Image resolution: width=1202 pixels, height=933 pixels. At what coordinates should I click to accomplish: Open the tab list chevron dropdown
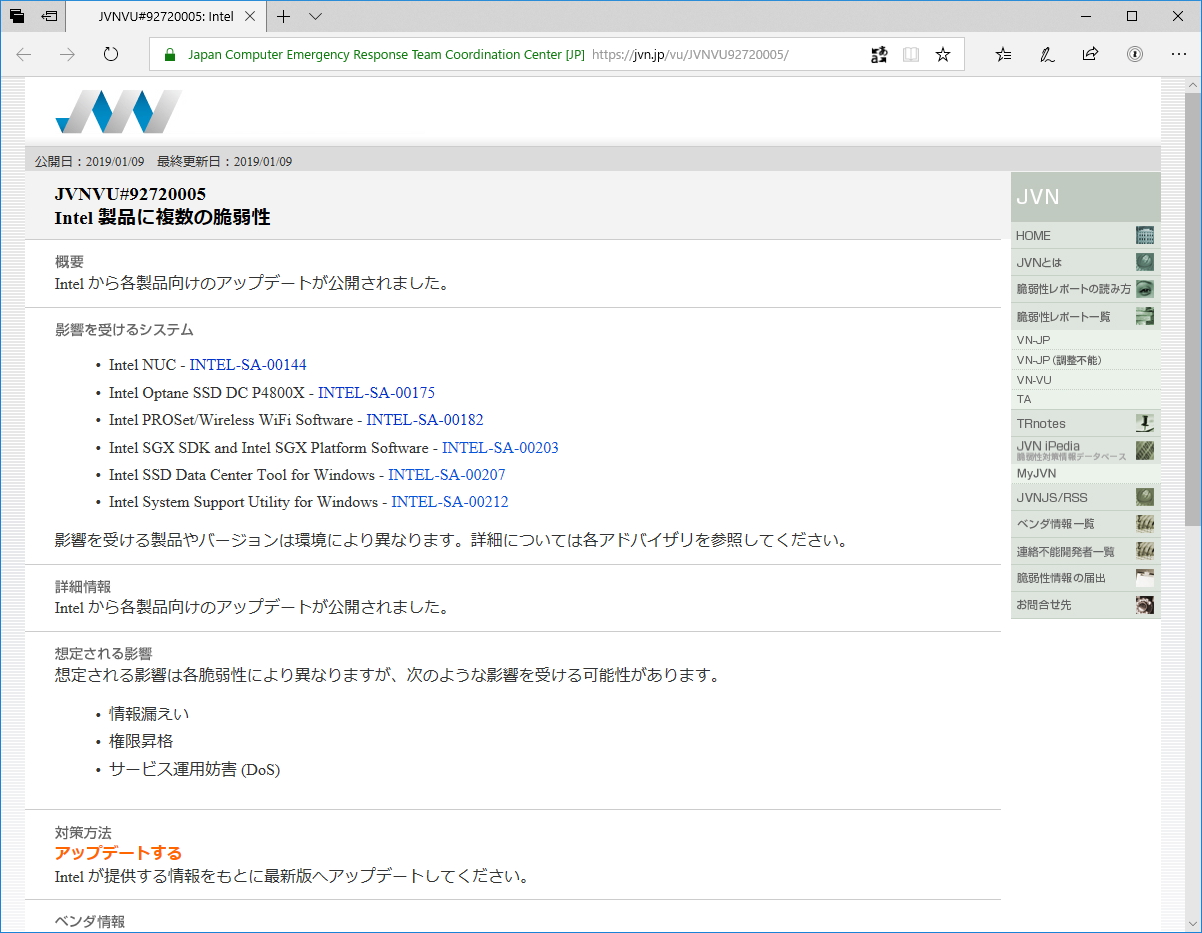313,16
